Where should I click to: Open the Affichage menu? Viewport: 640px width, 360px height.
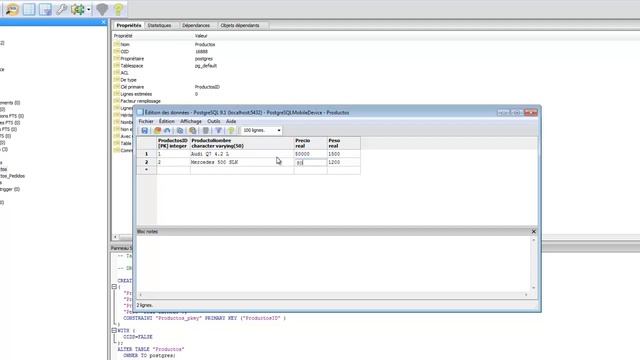[x=191, y=121]
